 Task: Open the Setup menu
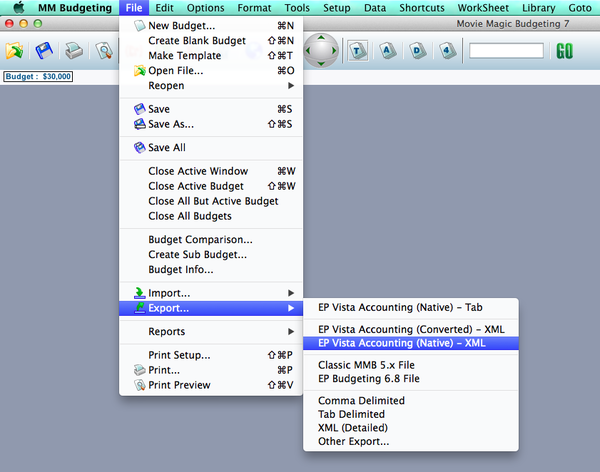[x=337, y=8]
